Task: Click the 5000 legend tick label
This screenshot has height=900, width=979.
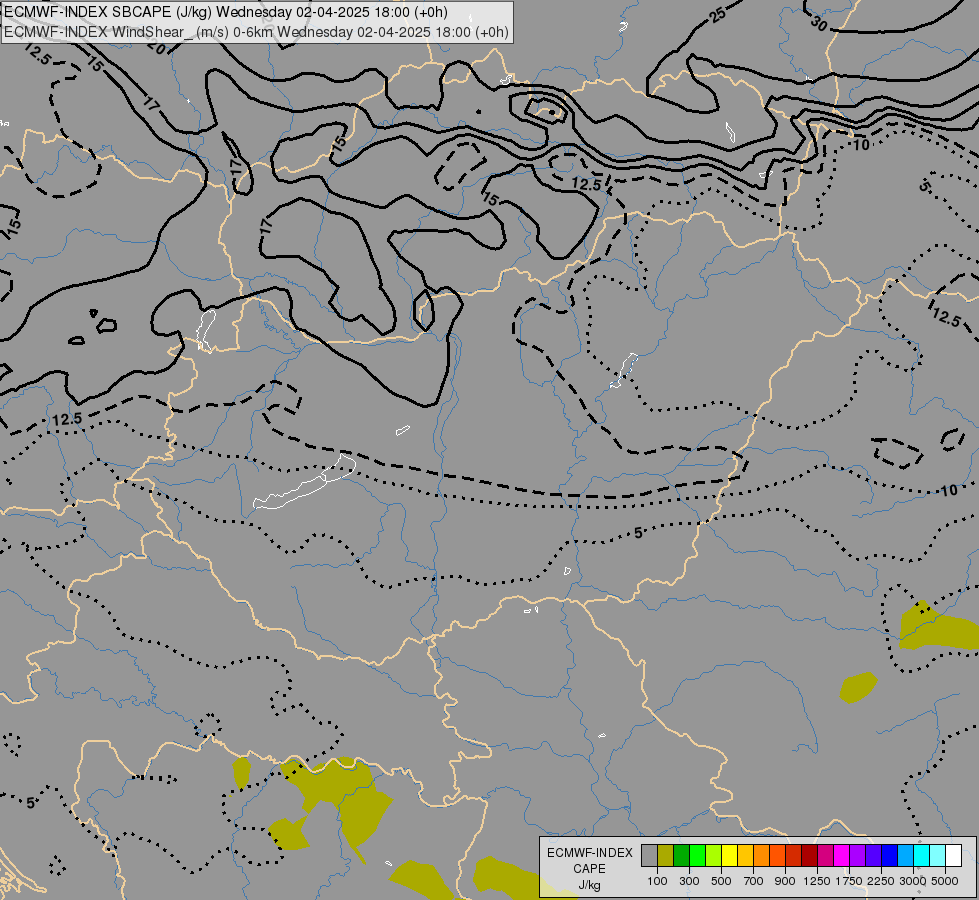Action: pyautogui.click(x=945, y=881)
